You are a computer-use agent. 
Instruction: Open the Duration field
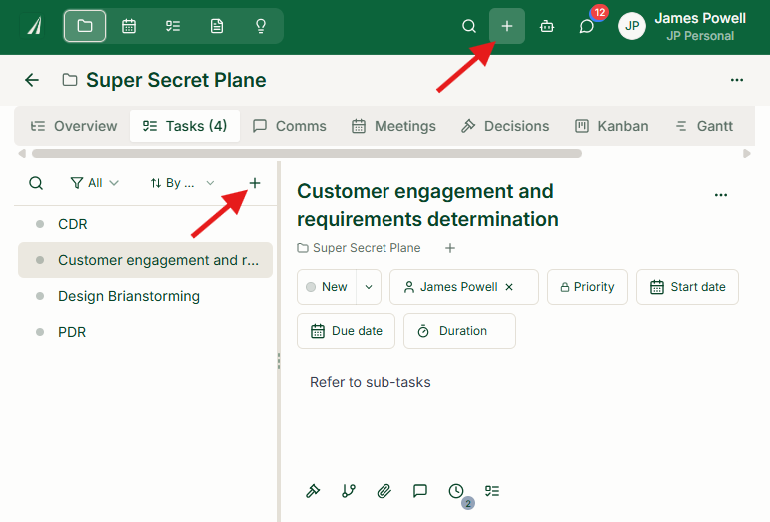(459, 331)
